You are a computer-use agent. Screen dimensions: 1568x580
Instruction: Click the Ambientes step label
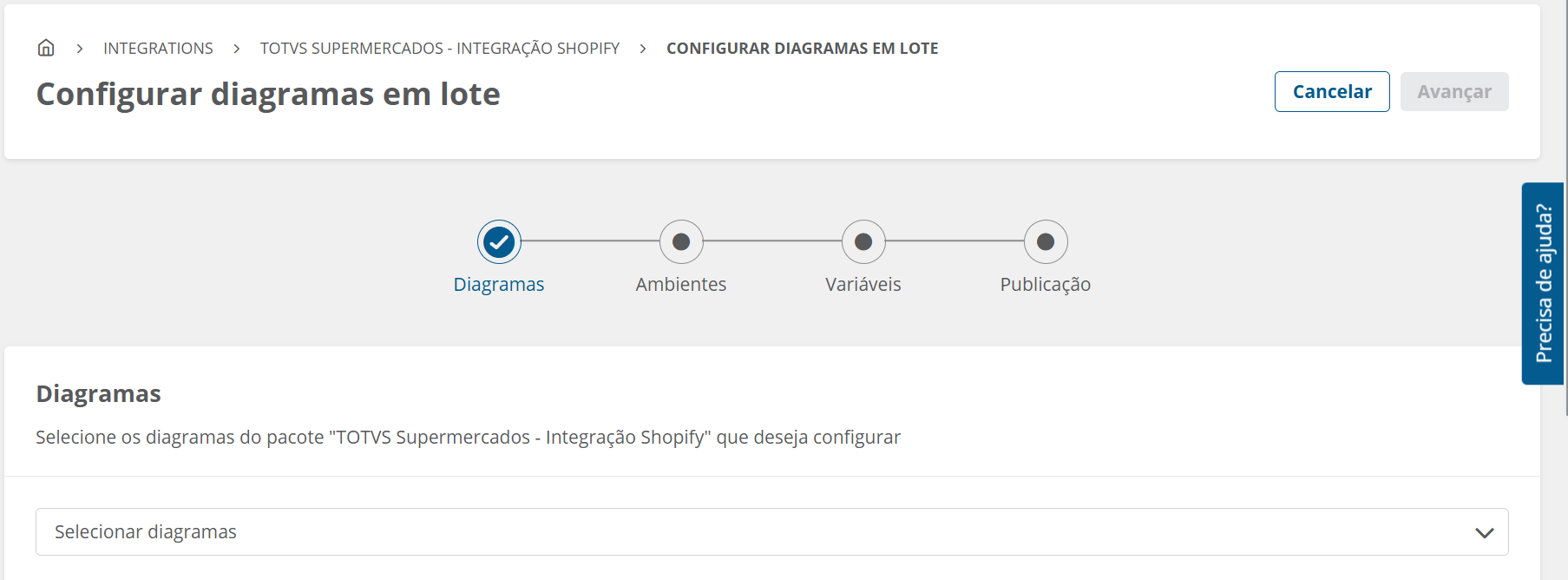point(681,284)
